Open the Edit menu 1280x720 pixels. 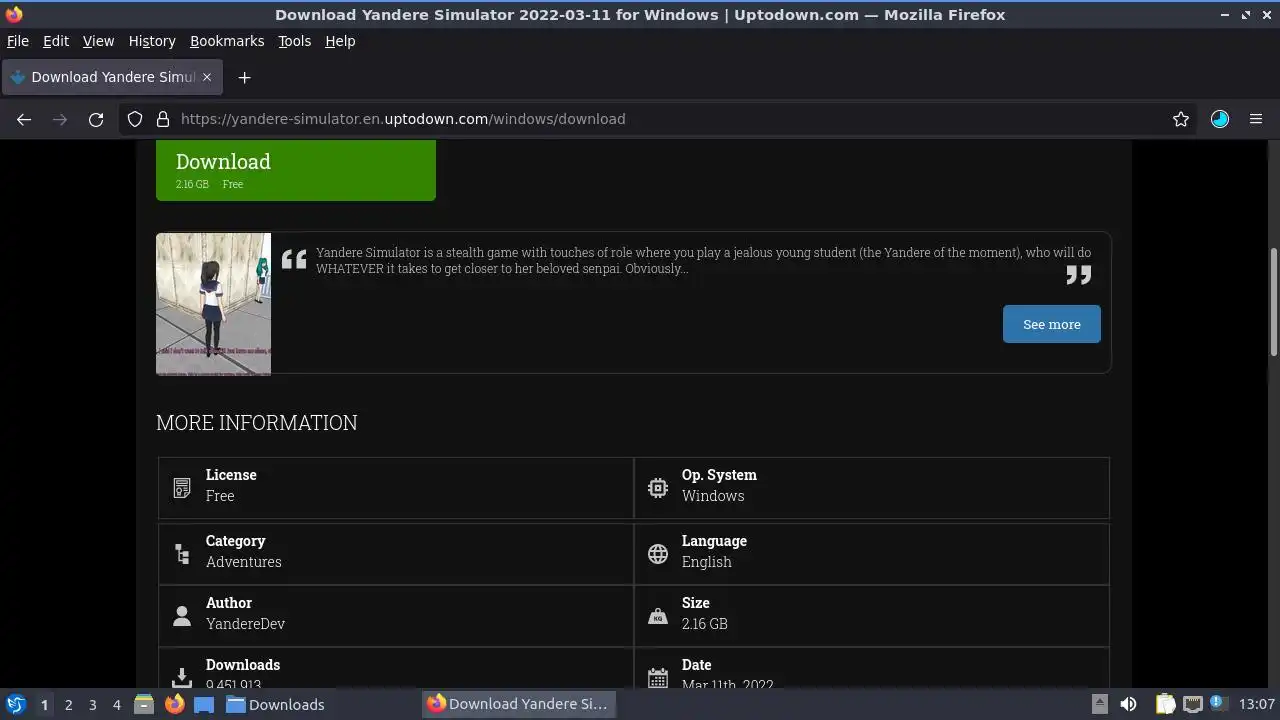[x=56, y=41]
